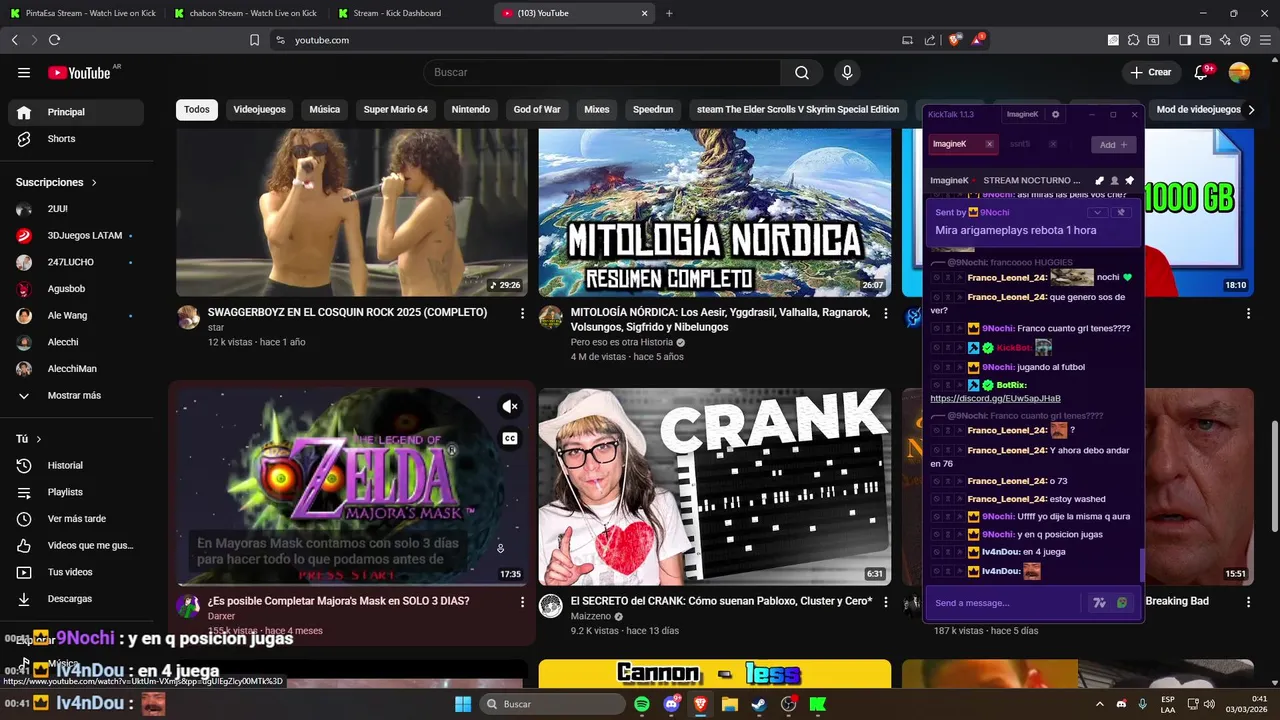The image size is (1280, 720).
Task: Open options menu for El SECRETO del CRANK
Action: click(885, 602)
